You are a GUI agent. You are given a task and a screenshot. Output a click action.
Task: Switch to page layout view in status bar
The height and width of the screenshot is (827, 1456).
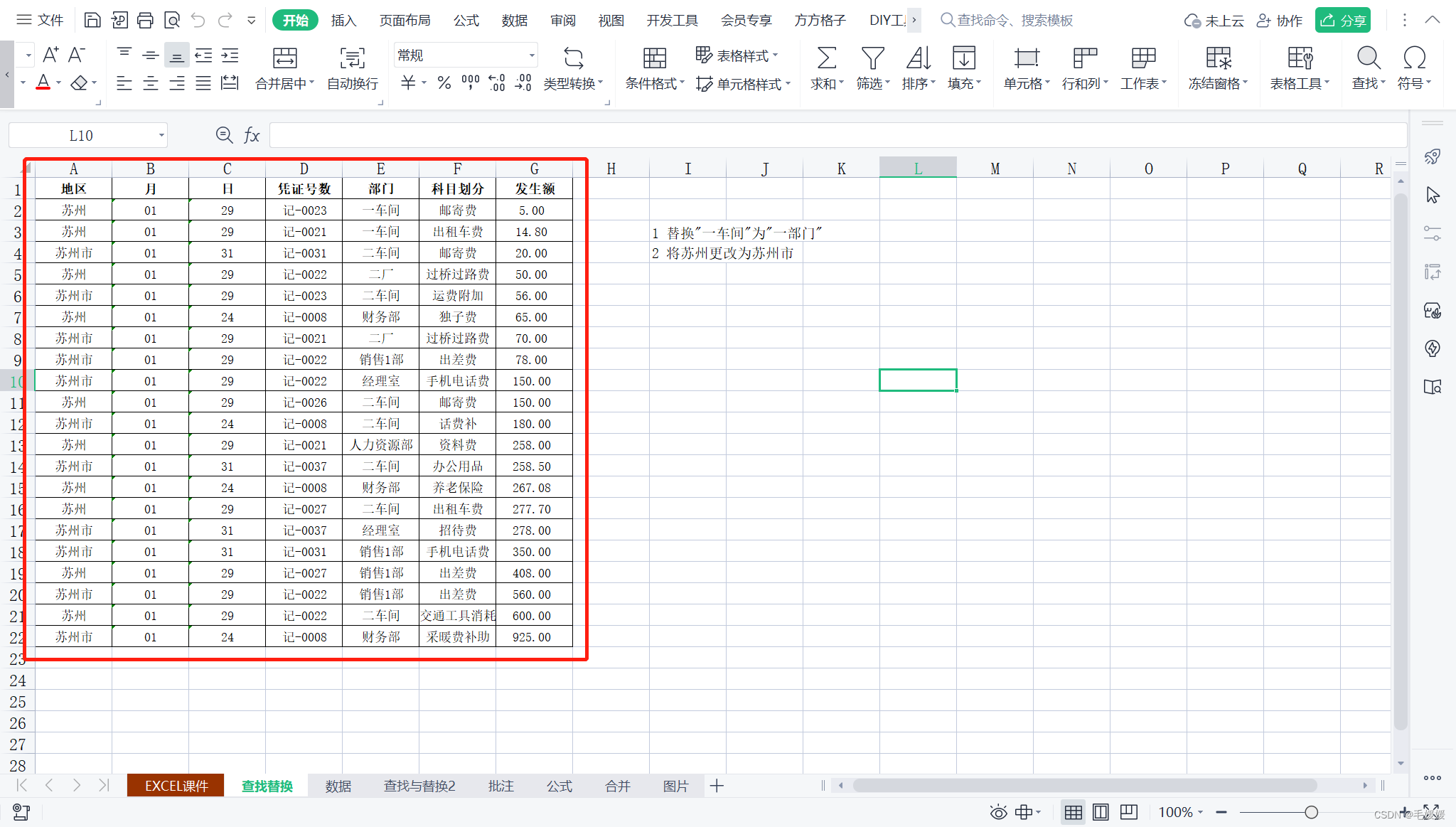coord(1101,812)
